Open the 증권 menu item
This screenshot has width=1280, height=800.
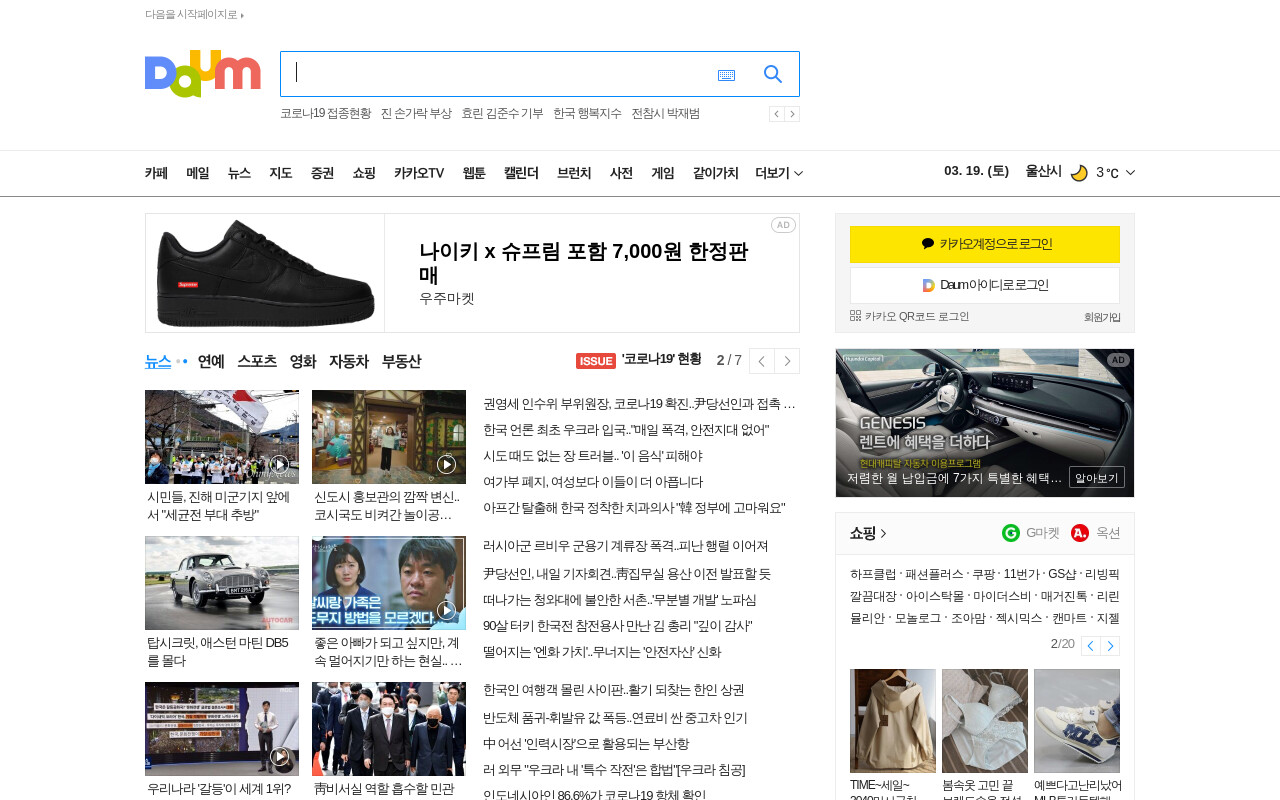pyautogui.click(x=322, y=173)
